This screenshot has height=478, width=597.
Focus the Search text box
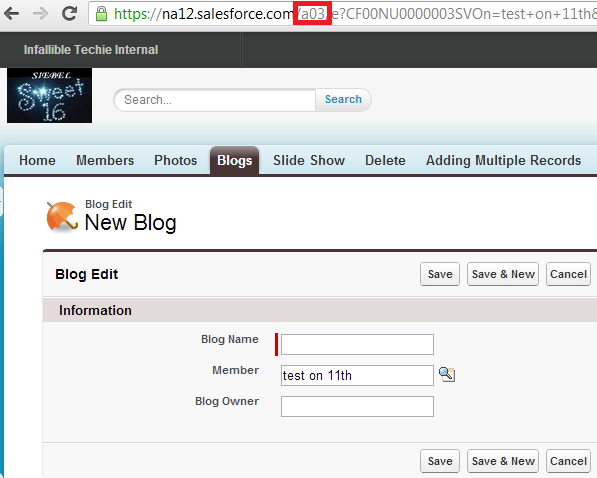(x=215, y=100)
